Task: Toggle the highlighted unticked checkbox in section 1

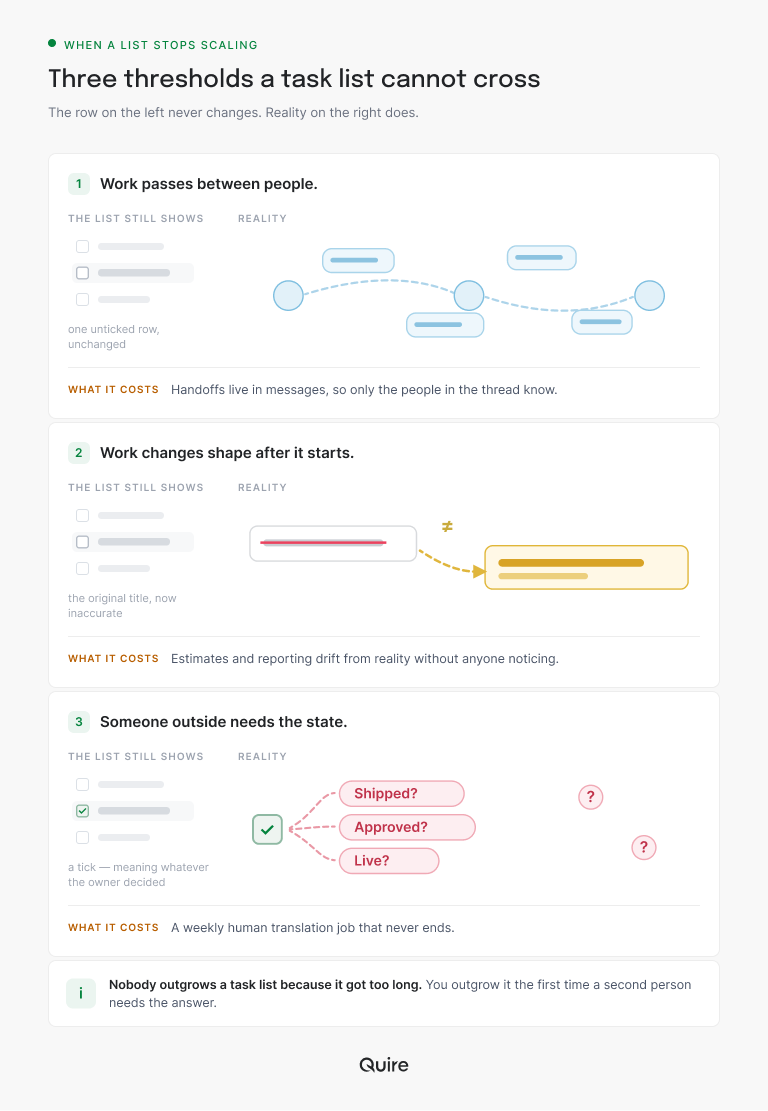Action: (83, 273)
